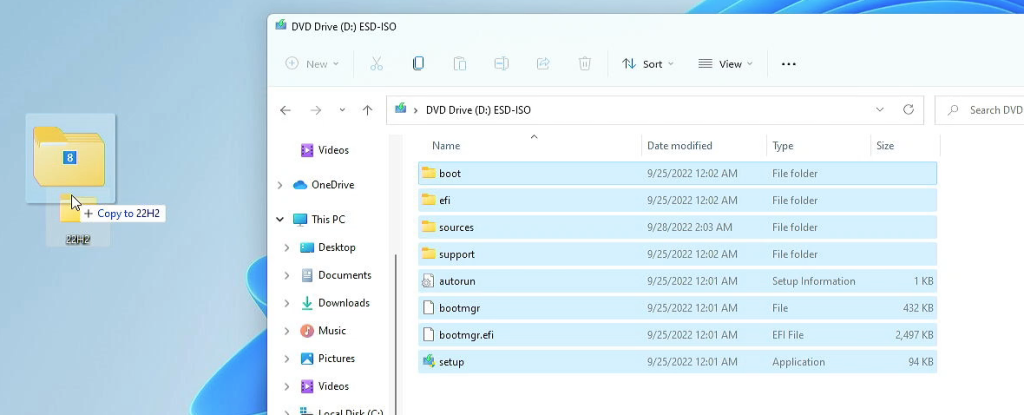Click the Copy icon in toolbar
Screen dimensions: 1024x415
coord(418,63)
